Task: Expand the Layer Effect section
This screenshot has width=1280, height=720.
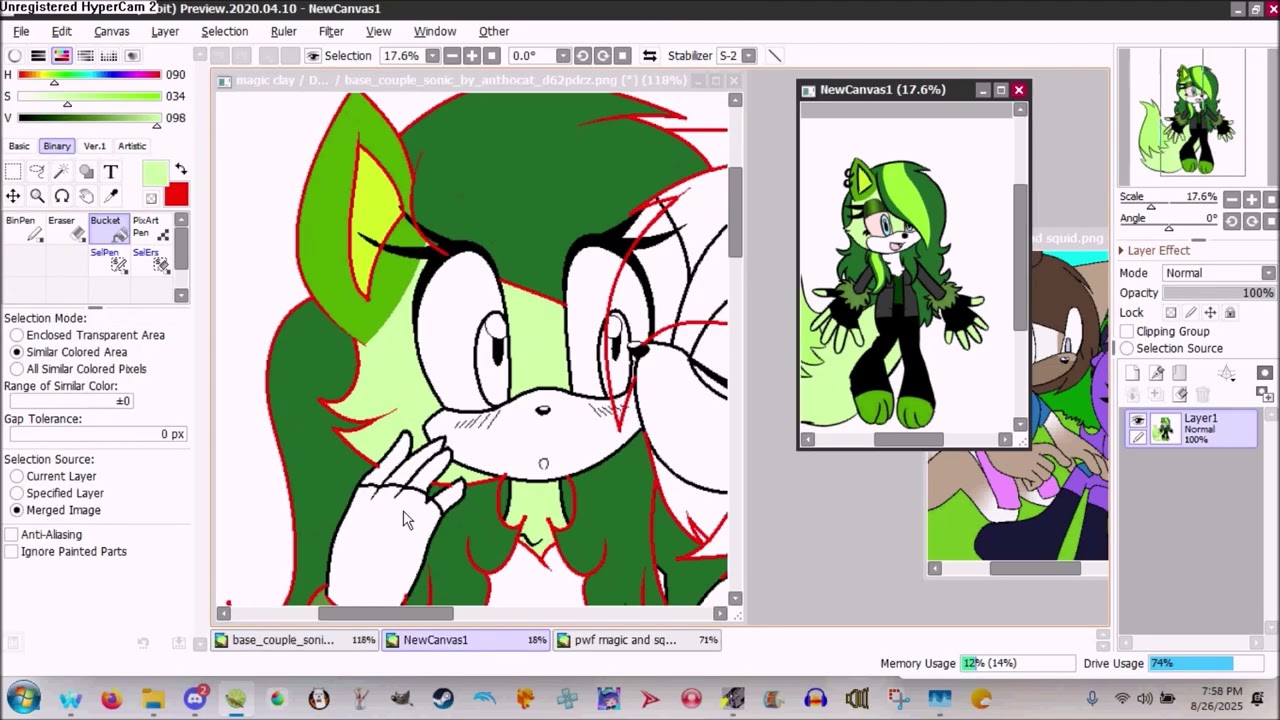Action: (1121, 250)
